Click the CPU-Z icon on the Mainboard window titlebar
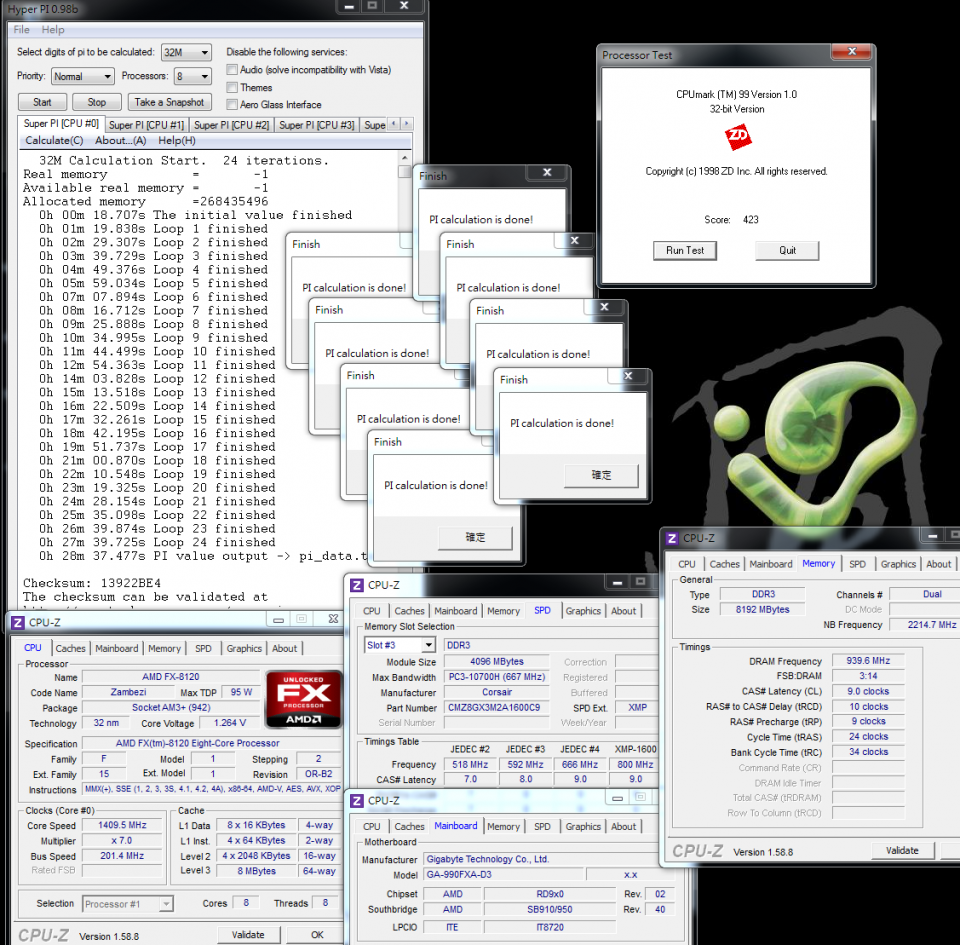Viewport: 960px width, 945px height. [x=358, y=800]
